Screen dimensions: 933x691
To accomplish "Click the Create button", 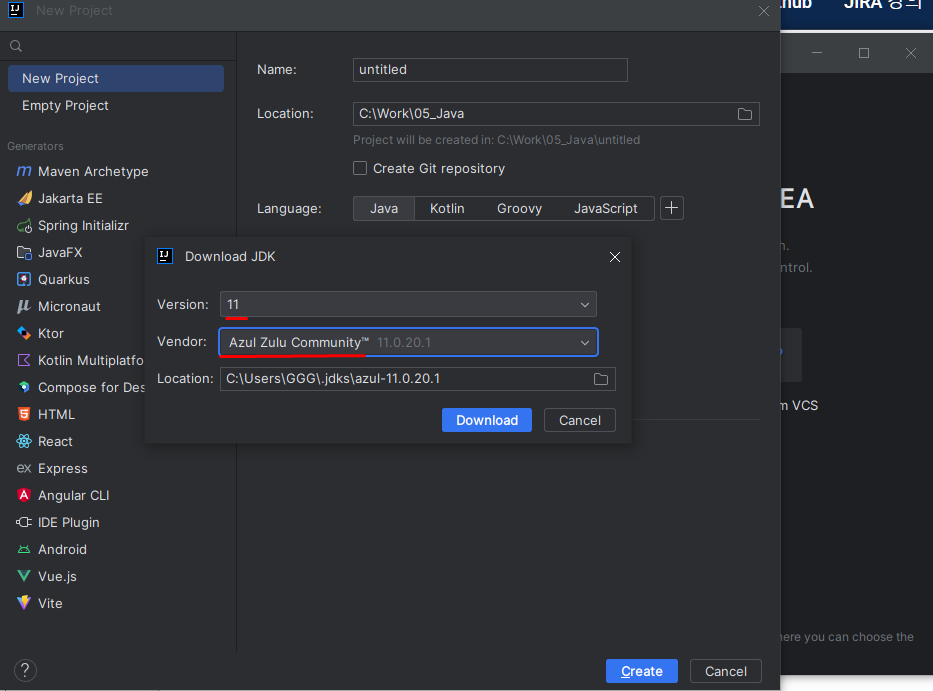I will coord(641,671).
